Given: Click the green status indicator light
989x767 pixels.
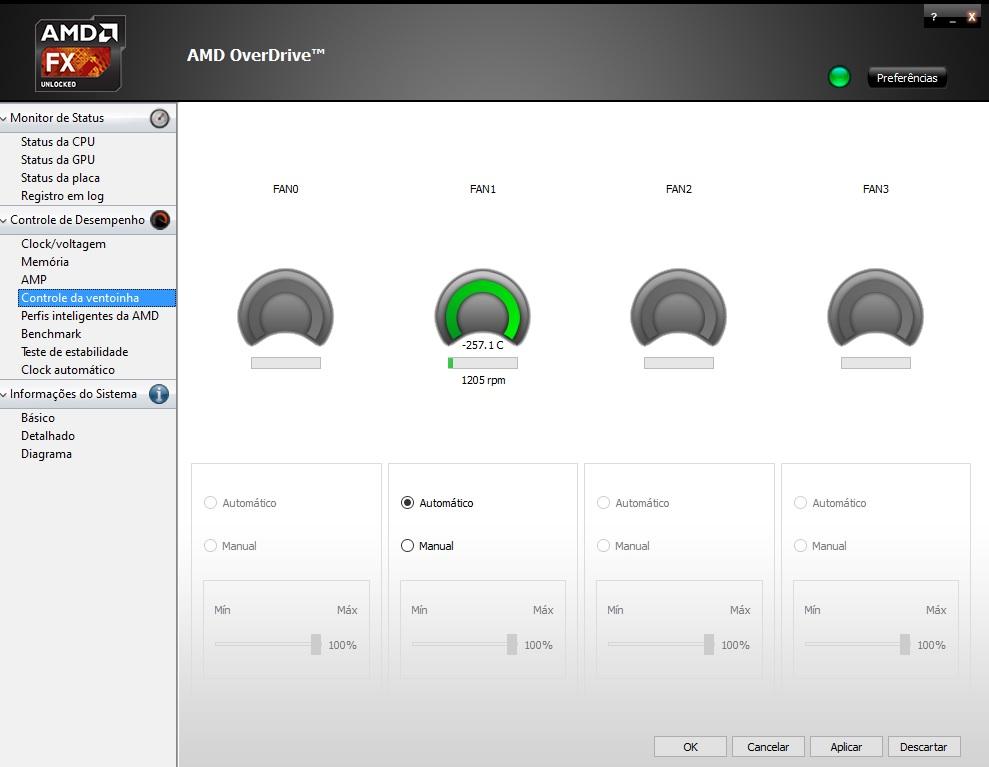Looking at the screenshot, I should click(x=839, y=77).
